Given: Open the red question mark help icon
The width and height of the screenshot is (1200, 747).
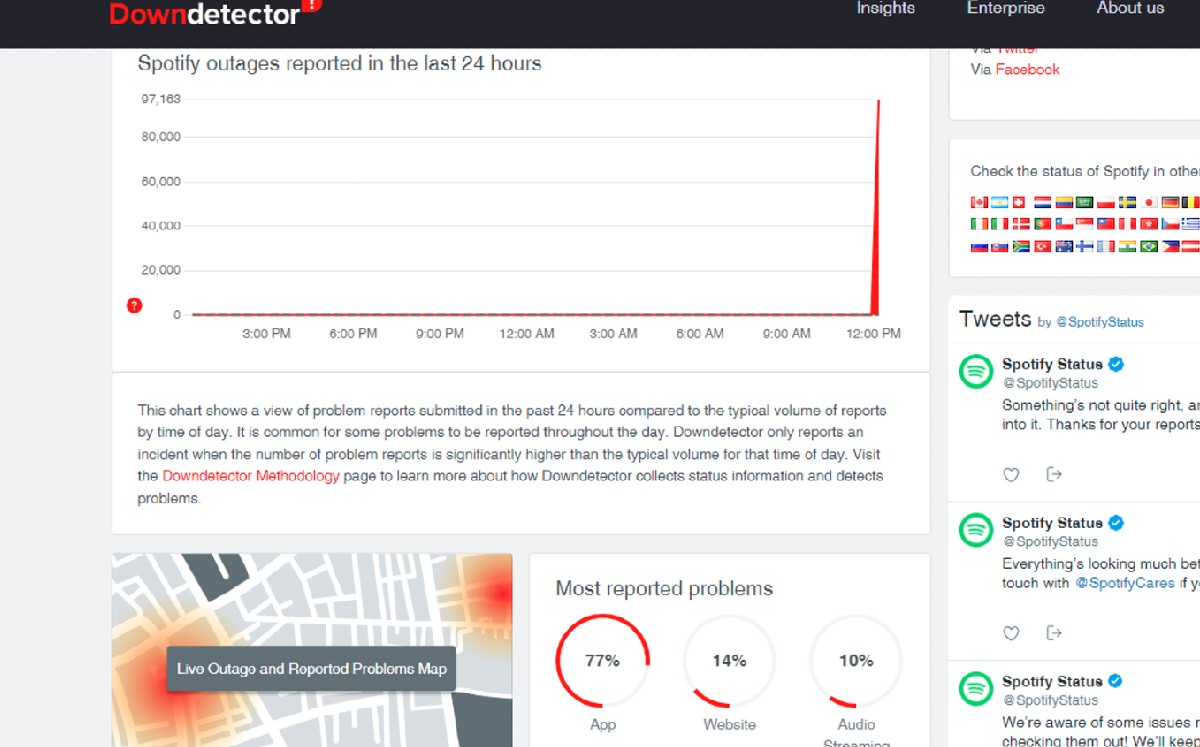Looking at the screenshot, I should pos(135,305).
